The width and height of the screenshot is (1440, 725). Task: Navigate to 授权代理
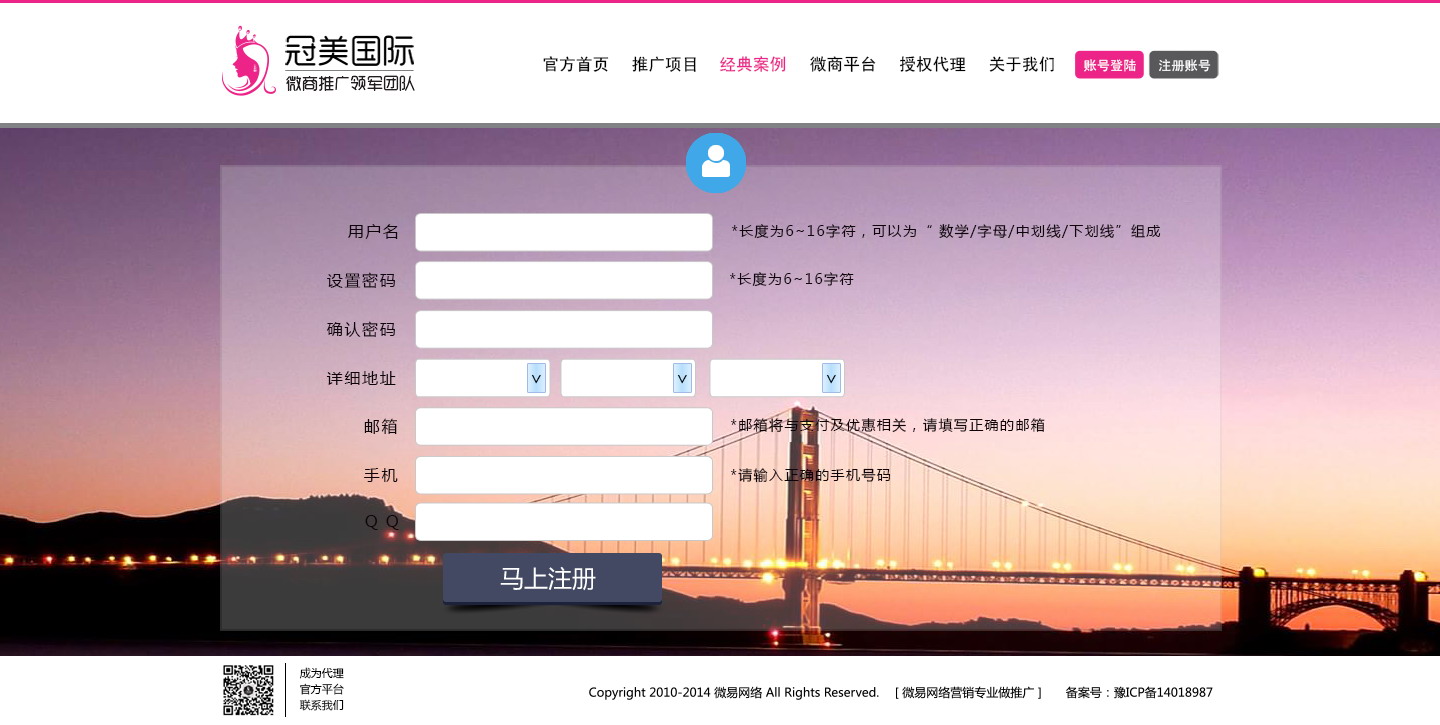pos(933,65)
